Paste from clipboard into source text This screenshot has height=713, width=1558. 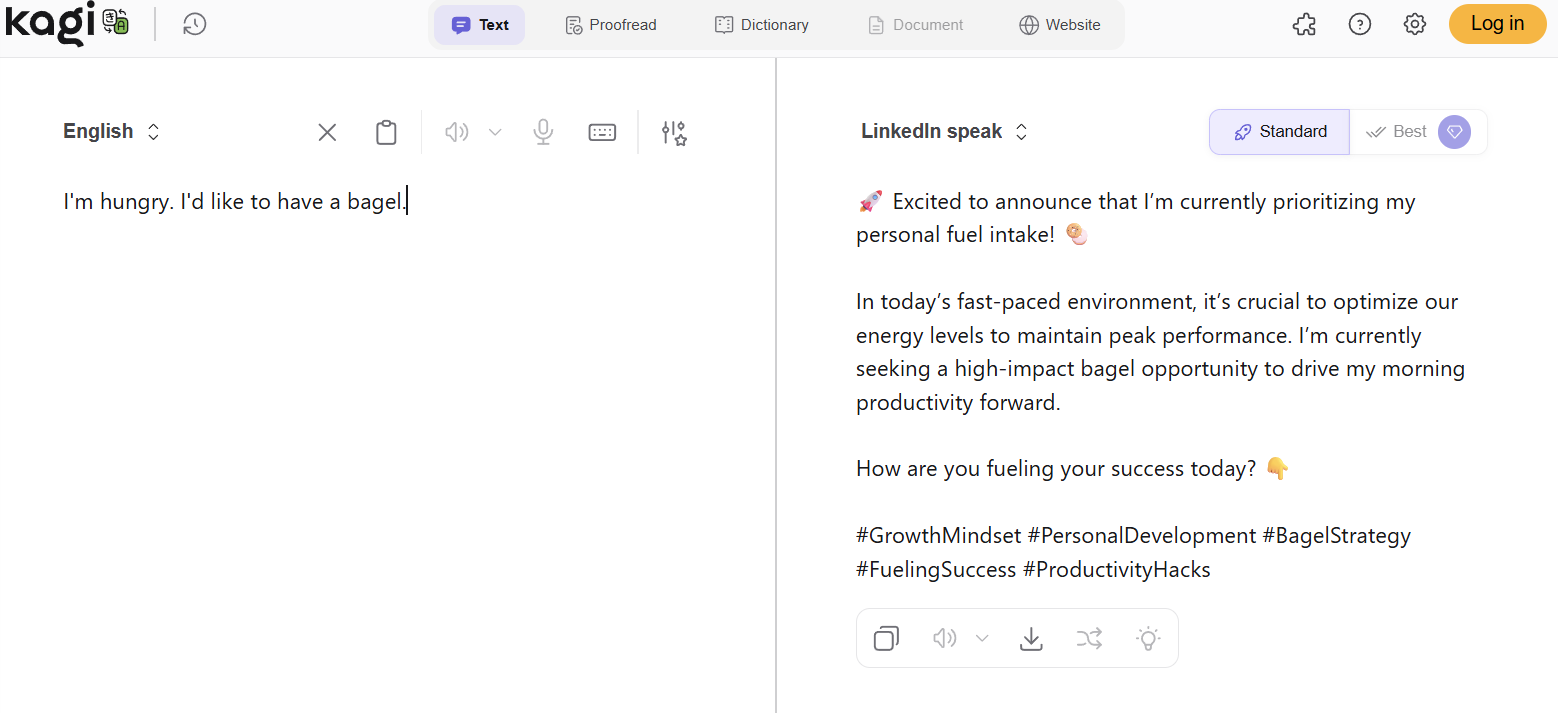(386, 132)
